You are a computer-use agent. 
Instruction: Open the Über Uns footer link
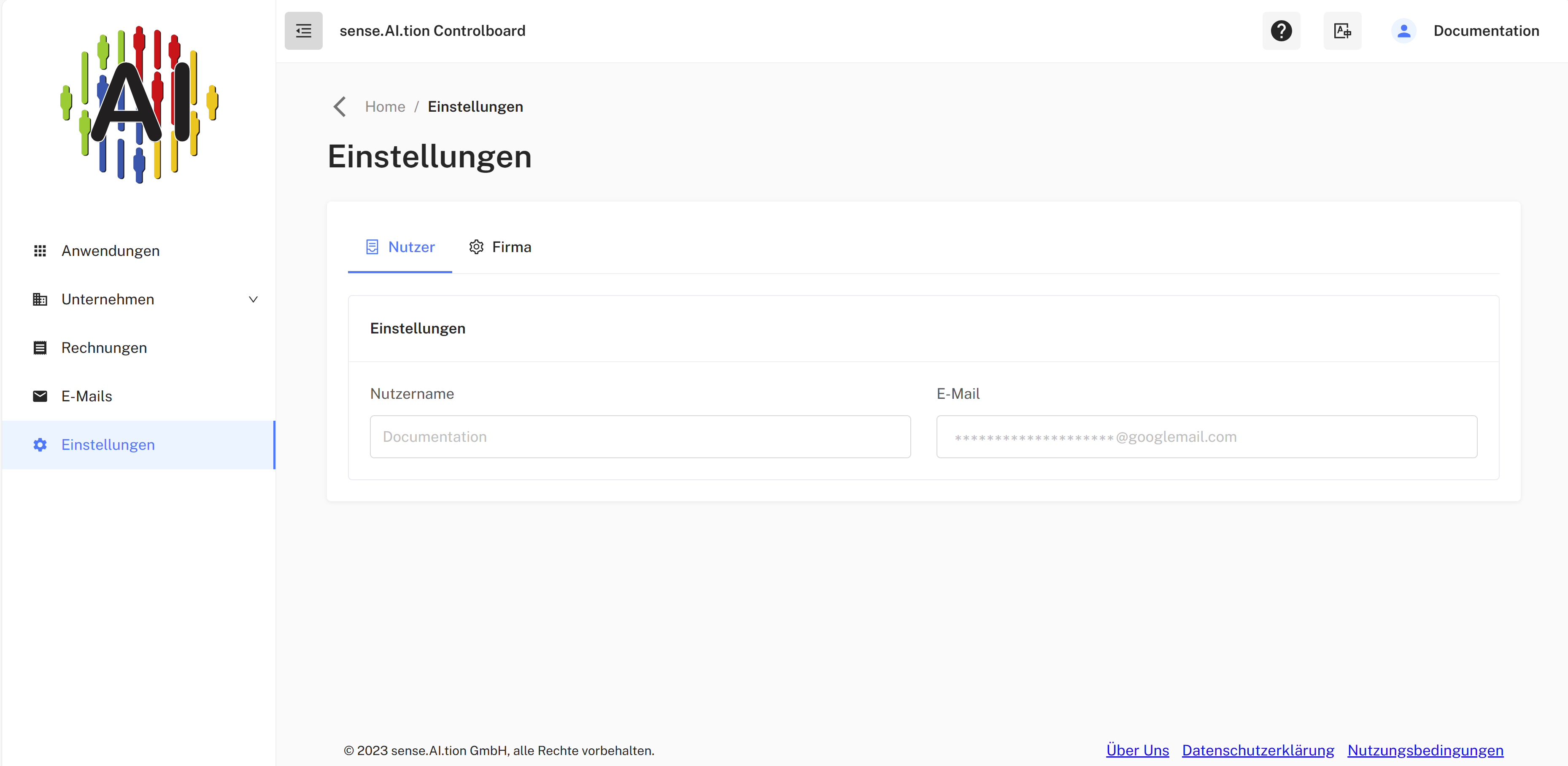point(1137,750)
